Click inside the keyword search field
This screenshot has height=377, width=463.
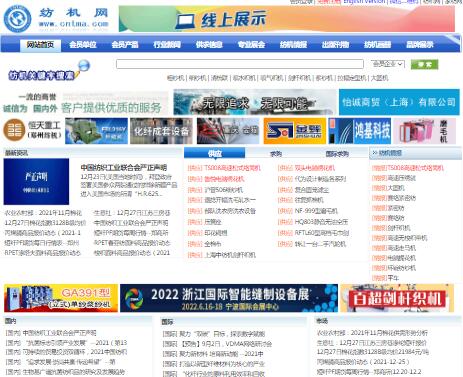tap(240, 64)
